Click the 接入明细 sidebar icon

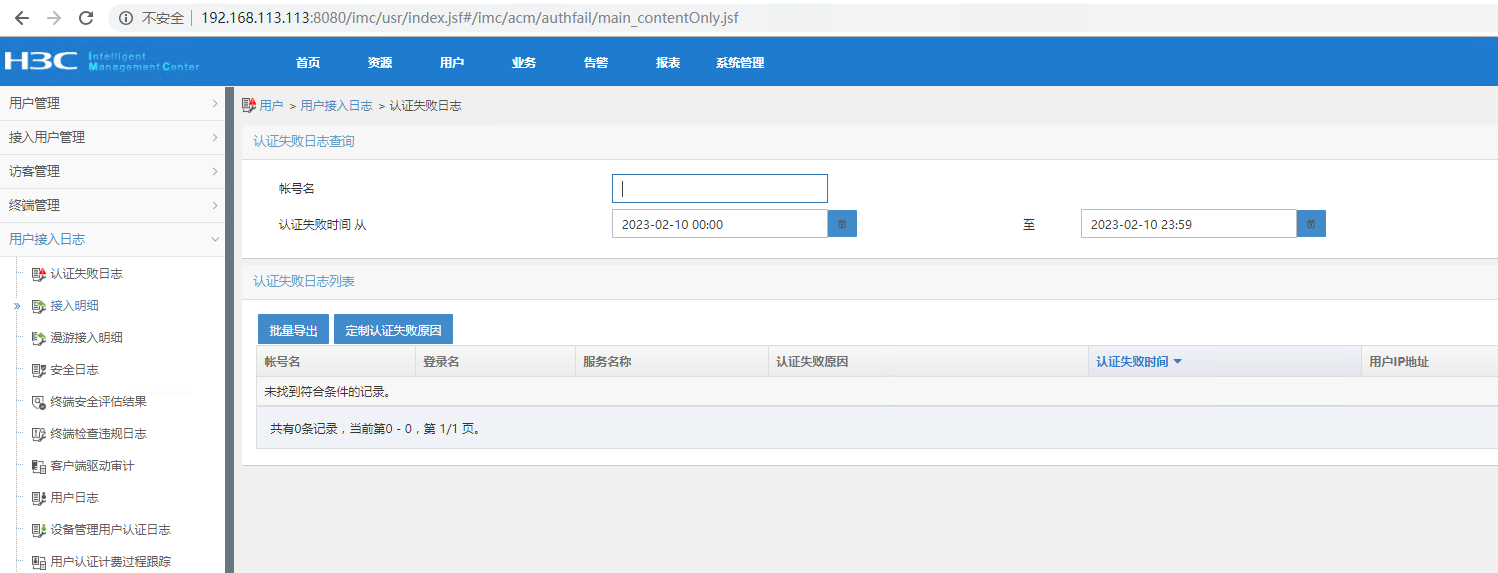(39, 306)
